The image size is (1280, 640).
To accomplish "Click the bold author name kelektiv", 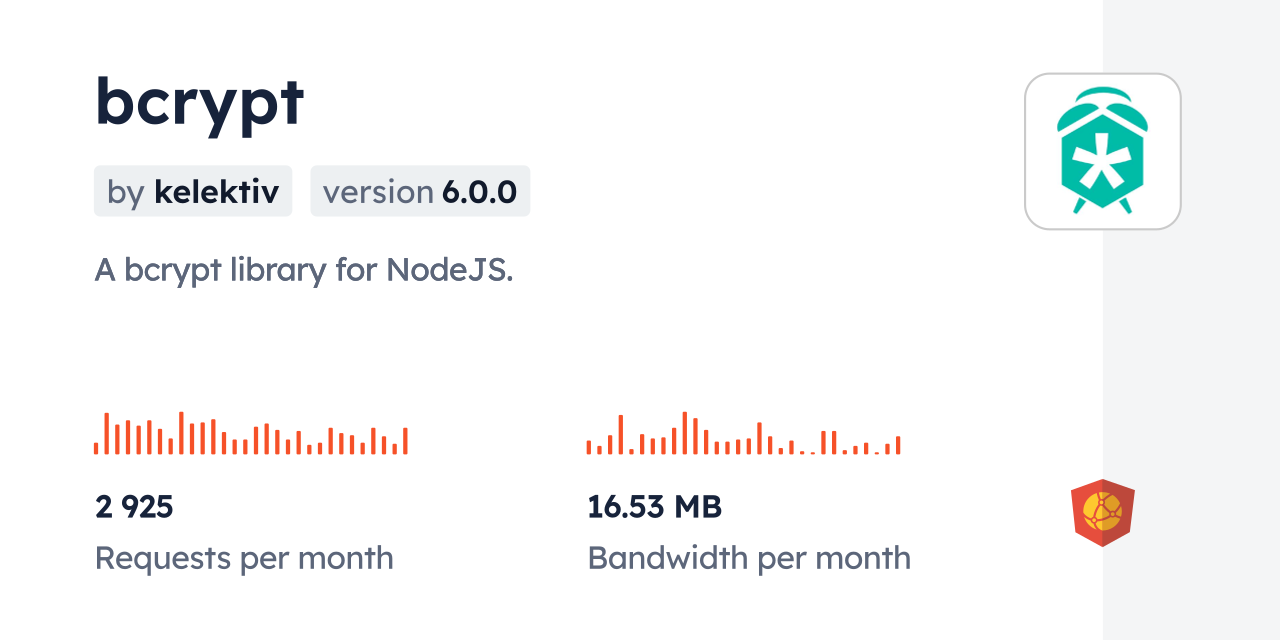I will point(216,192).
